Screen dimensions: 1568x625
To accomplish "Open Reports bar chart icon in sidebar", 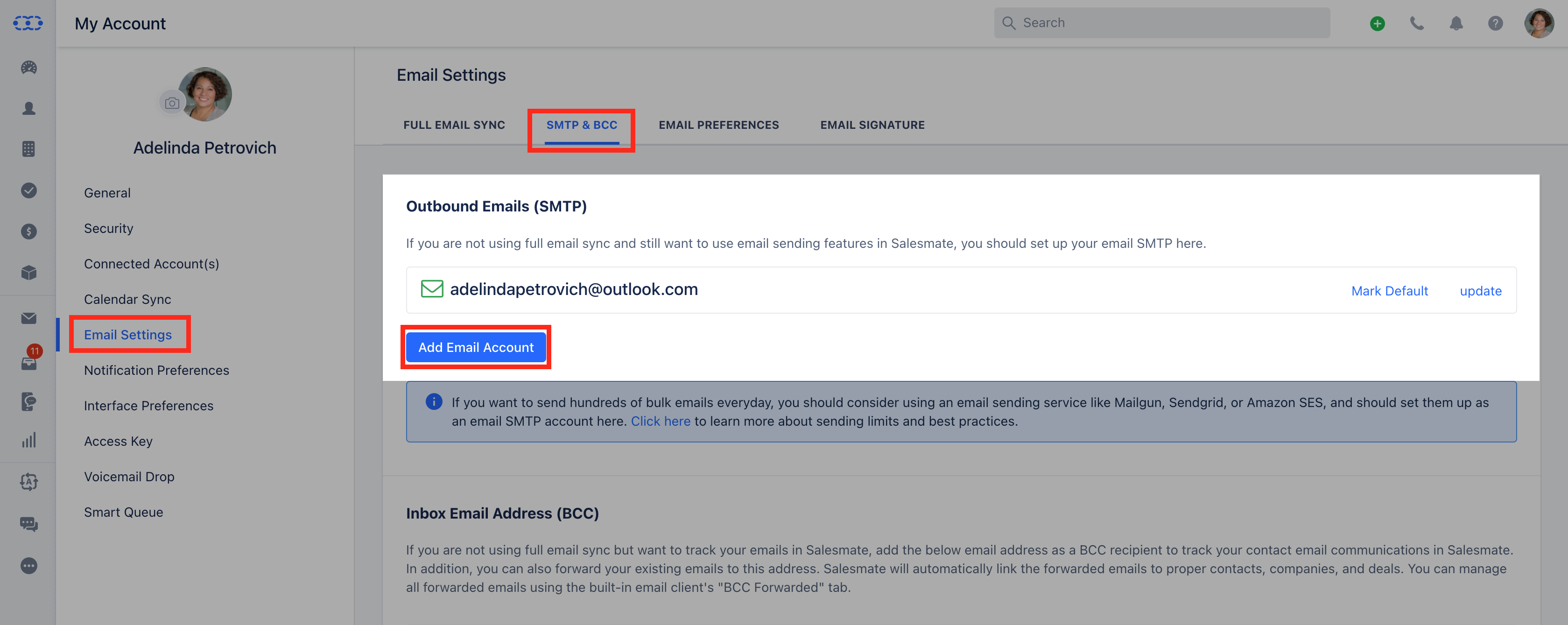I will click(x=28, y=440).
